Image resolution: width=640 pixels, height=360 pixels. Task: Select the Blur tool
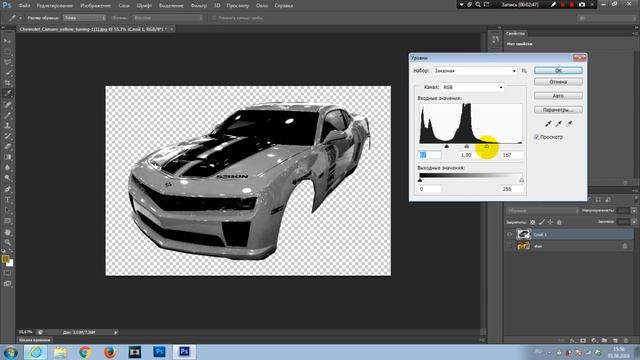point(7,168)
